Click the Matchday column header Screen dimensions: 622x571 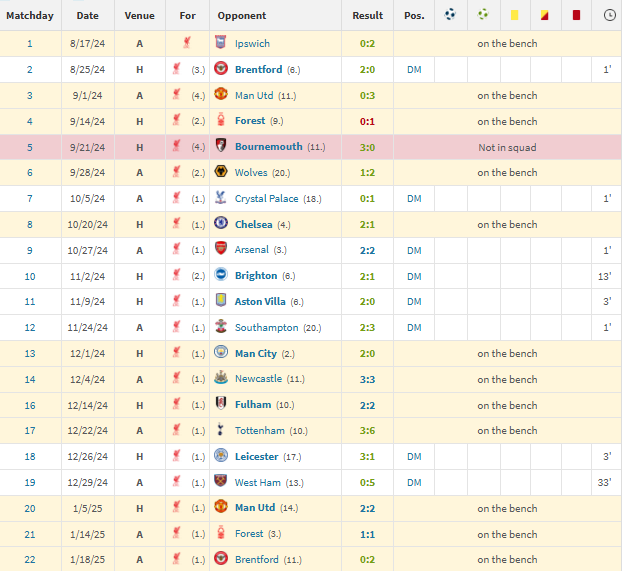click(x=30, y=15)
